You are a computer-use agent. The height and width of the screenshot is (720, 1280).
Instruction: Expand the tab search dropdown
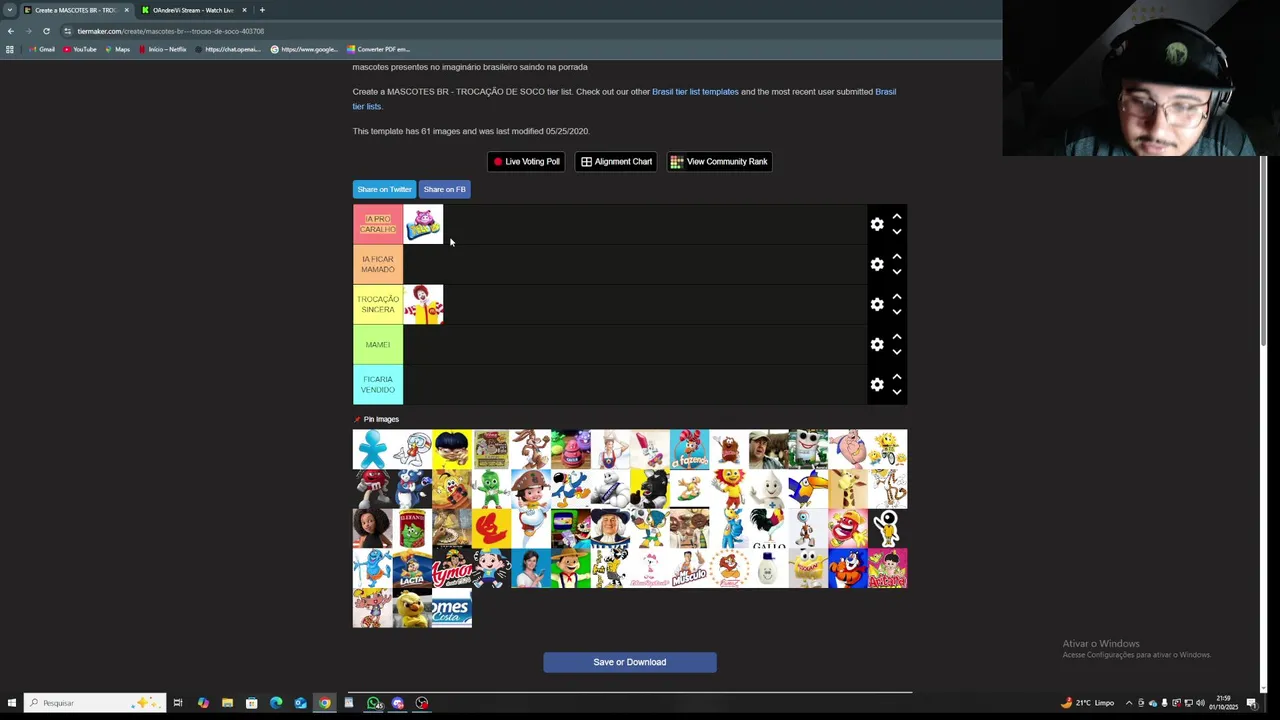pos(9,10)
